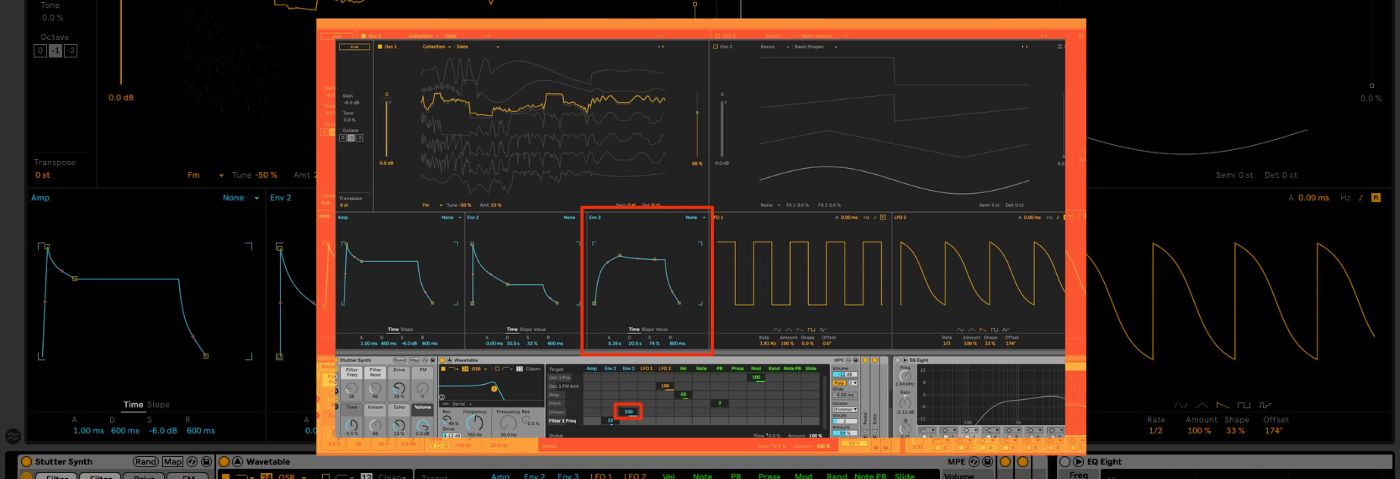Viewport: 1400px width, 479px height.
Task: Open Osc 2 Basics category dropdown
Action: (x=775, y=47)
